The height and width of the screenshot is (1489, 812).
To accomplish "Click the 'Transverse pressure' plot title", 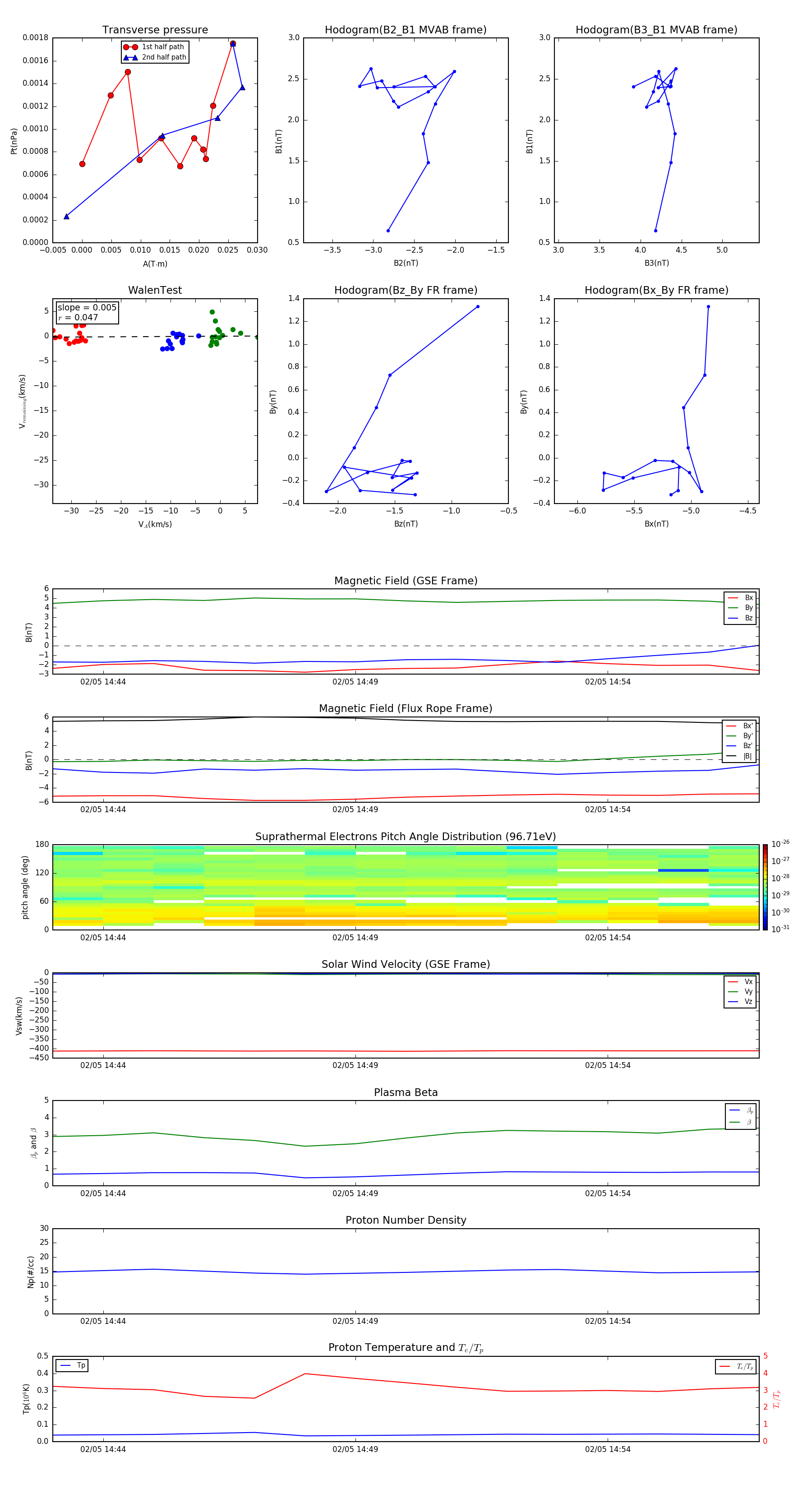I will 155,30.
